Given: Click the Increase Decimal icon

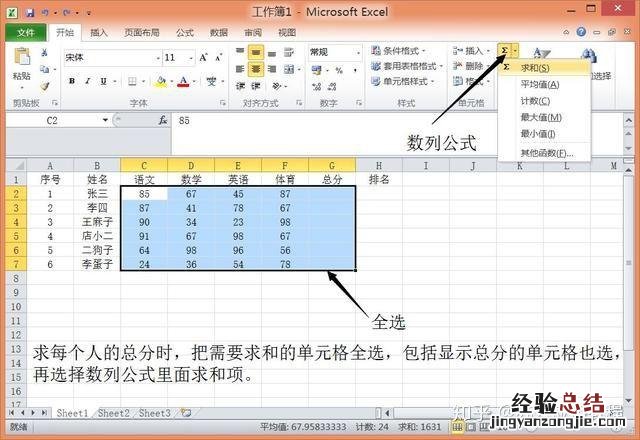Looking at the screenshot, I should [x=316, y=87].
